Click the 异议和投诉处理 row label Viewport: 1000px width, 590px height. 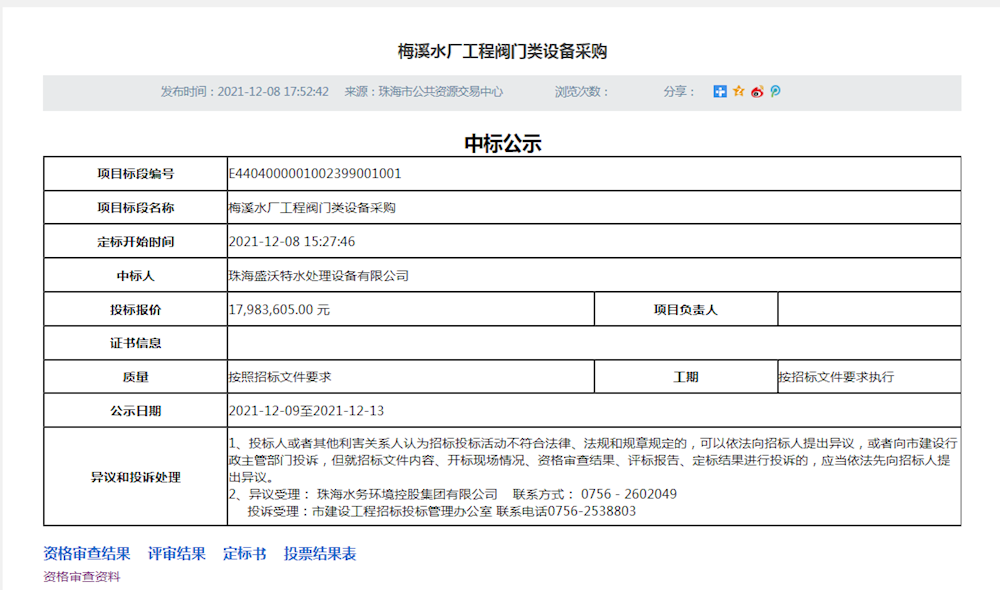135,478
